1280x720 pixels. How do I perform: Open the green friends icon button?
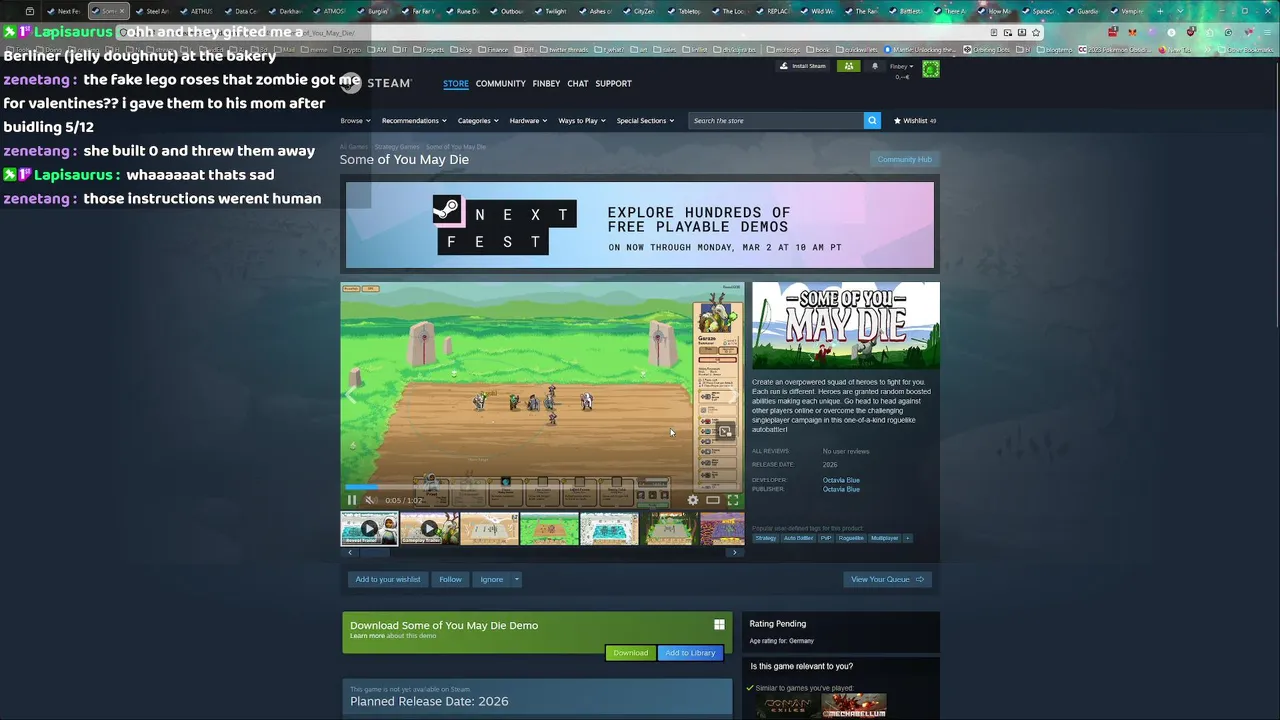click(x=849, y=66)
